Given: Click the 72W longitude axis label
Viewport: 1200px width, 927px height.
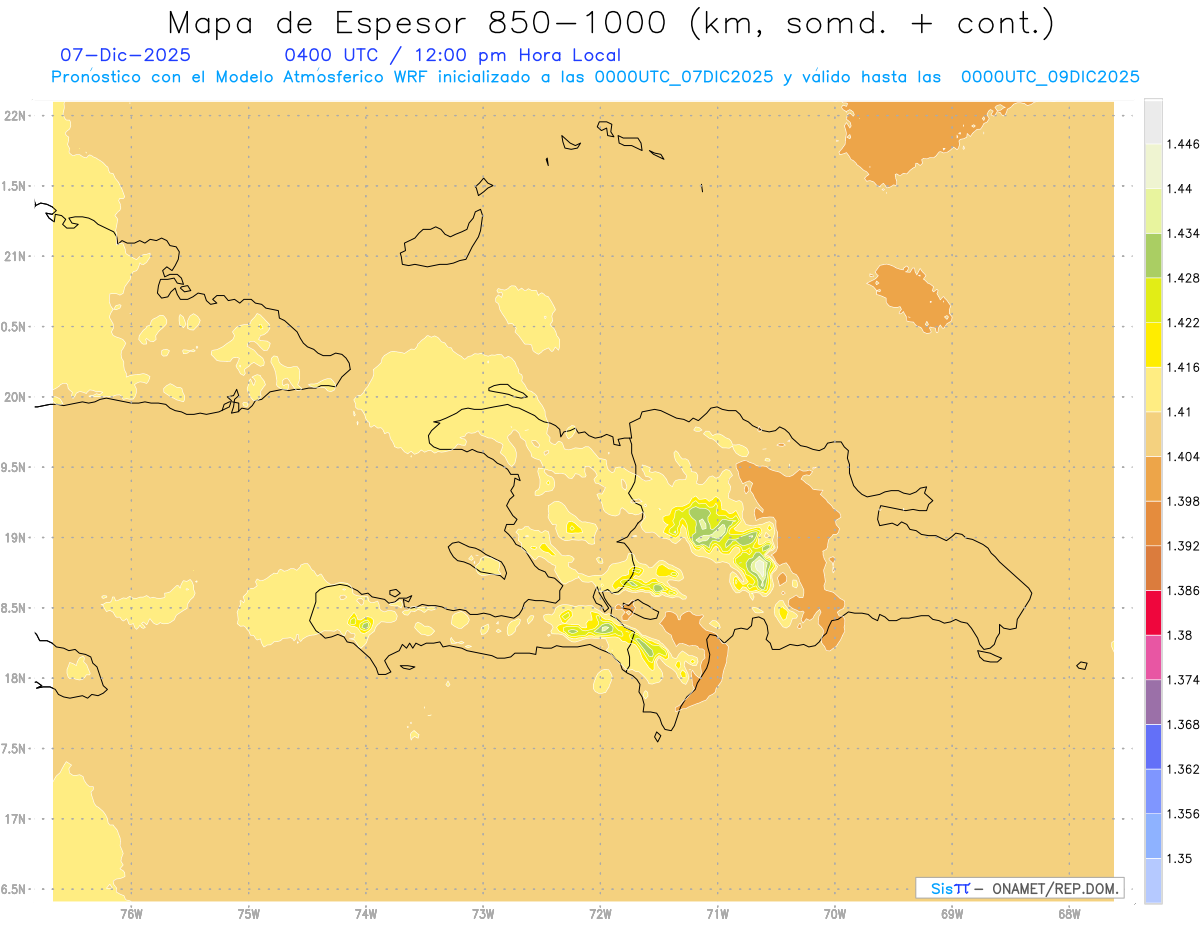Looking at the screenshot, I should tap(601, 913).
